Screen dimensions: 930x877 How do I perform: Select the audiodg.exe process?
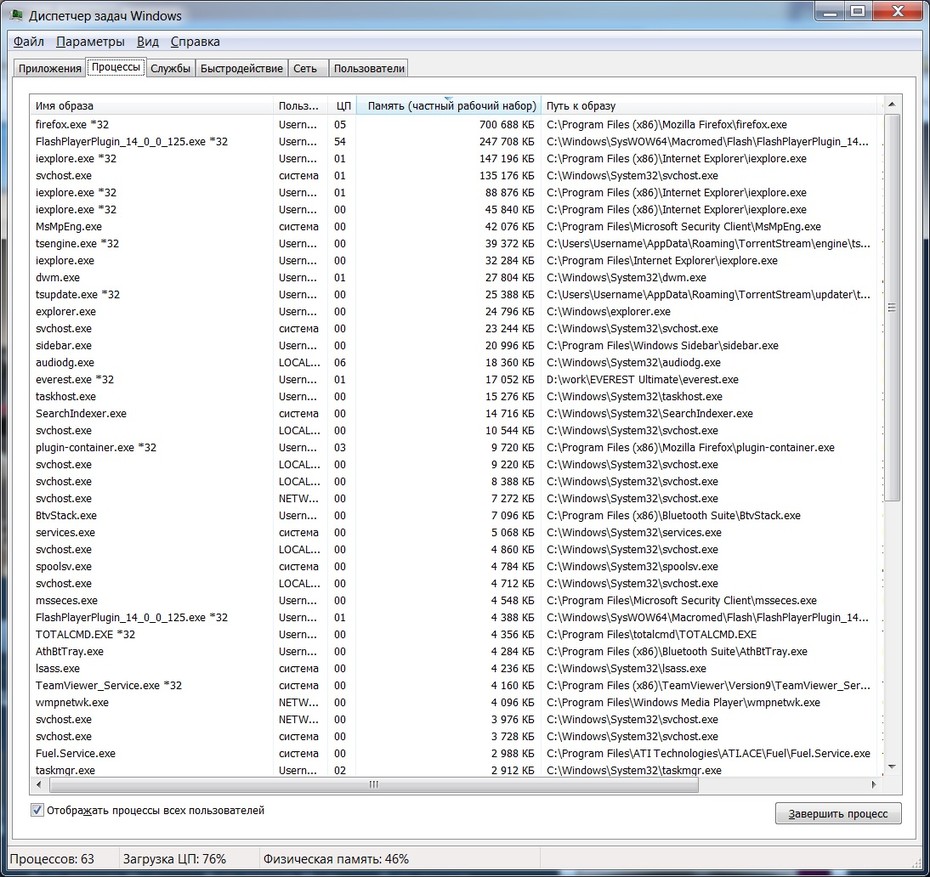456,362
